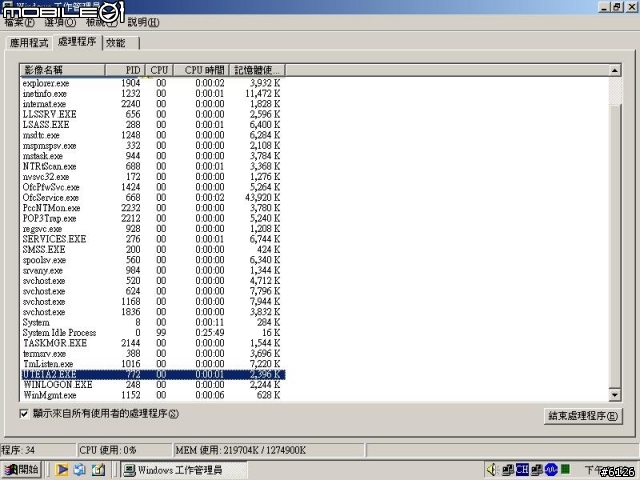Click the 結束處理程序 button
The image size is (640, 480).
(x=583, y=416)
